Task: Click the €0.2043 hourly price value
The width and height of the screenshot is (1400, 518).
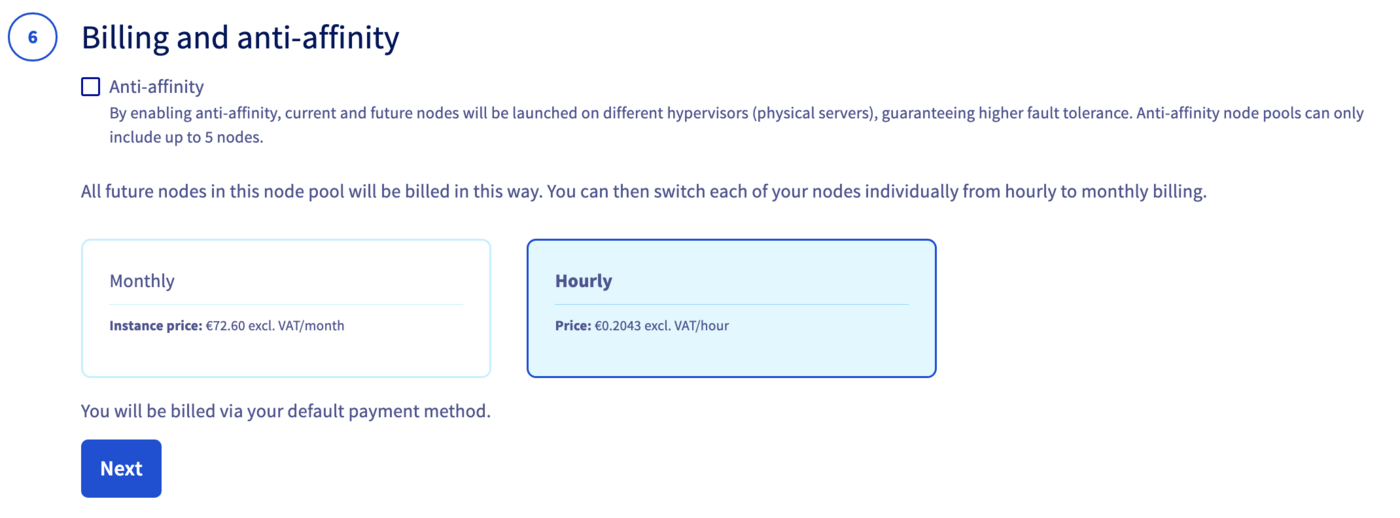Action: point(661,325)
